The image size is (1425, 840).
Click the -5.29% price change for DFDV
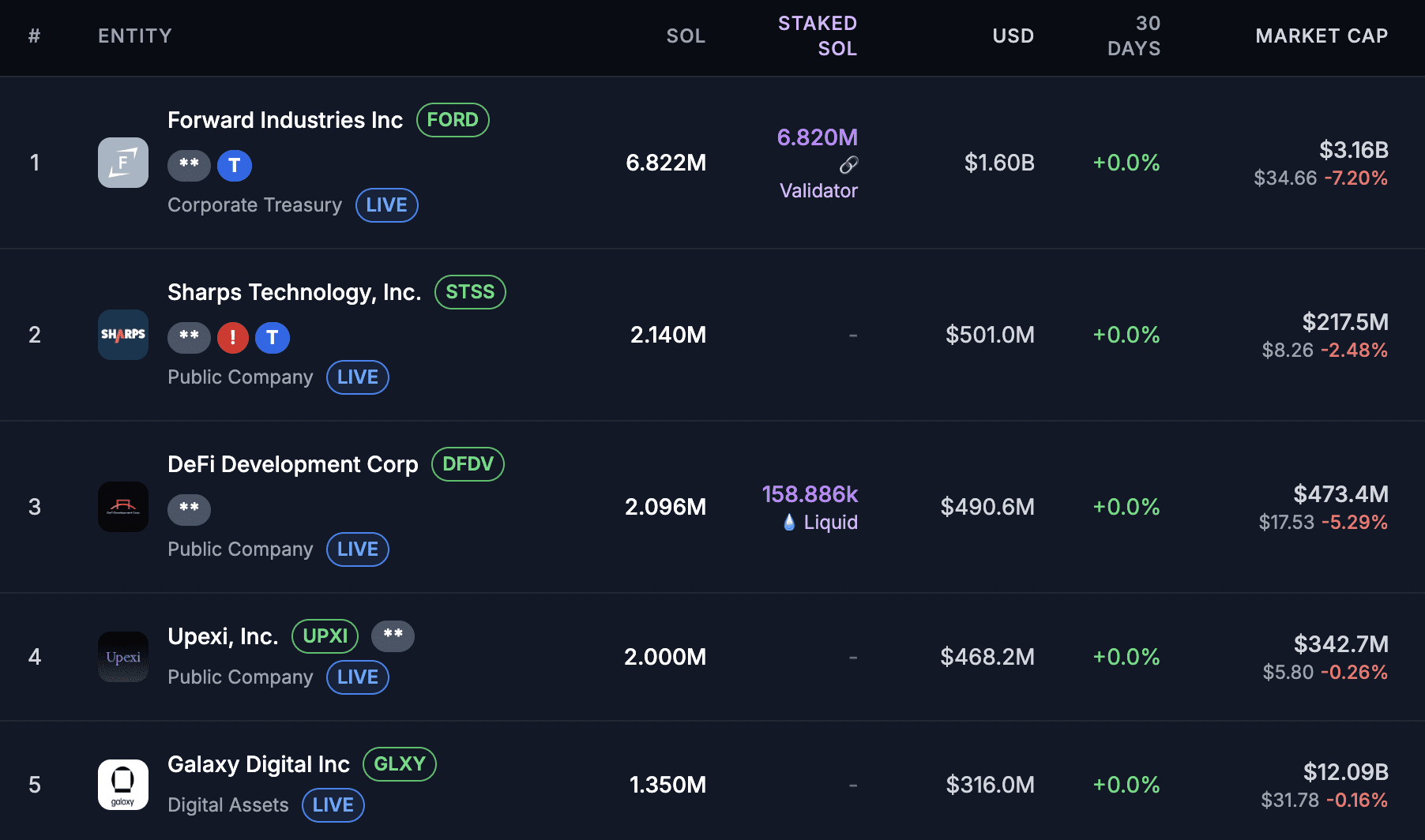click(1354, 523)
